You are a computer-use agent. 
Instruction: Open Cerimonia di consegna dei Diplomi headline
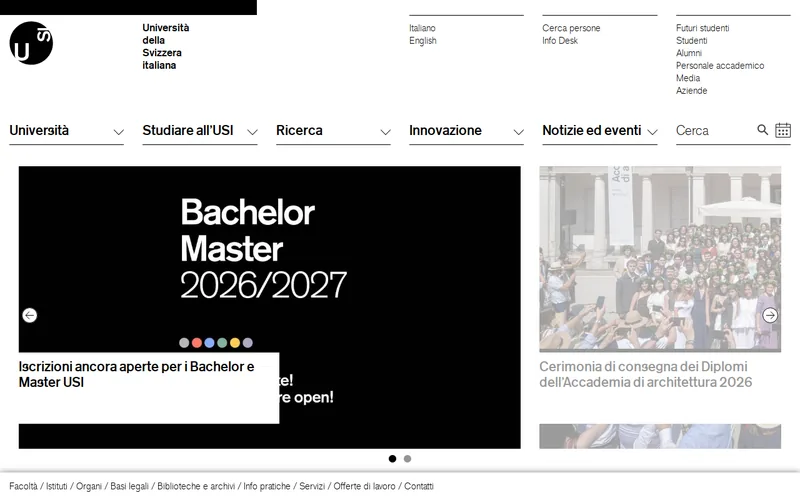coord(645,374)
